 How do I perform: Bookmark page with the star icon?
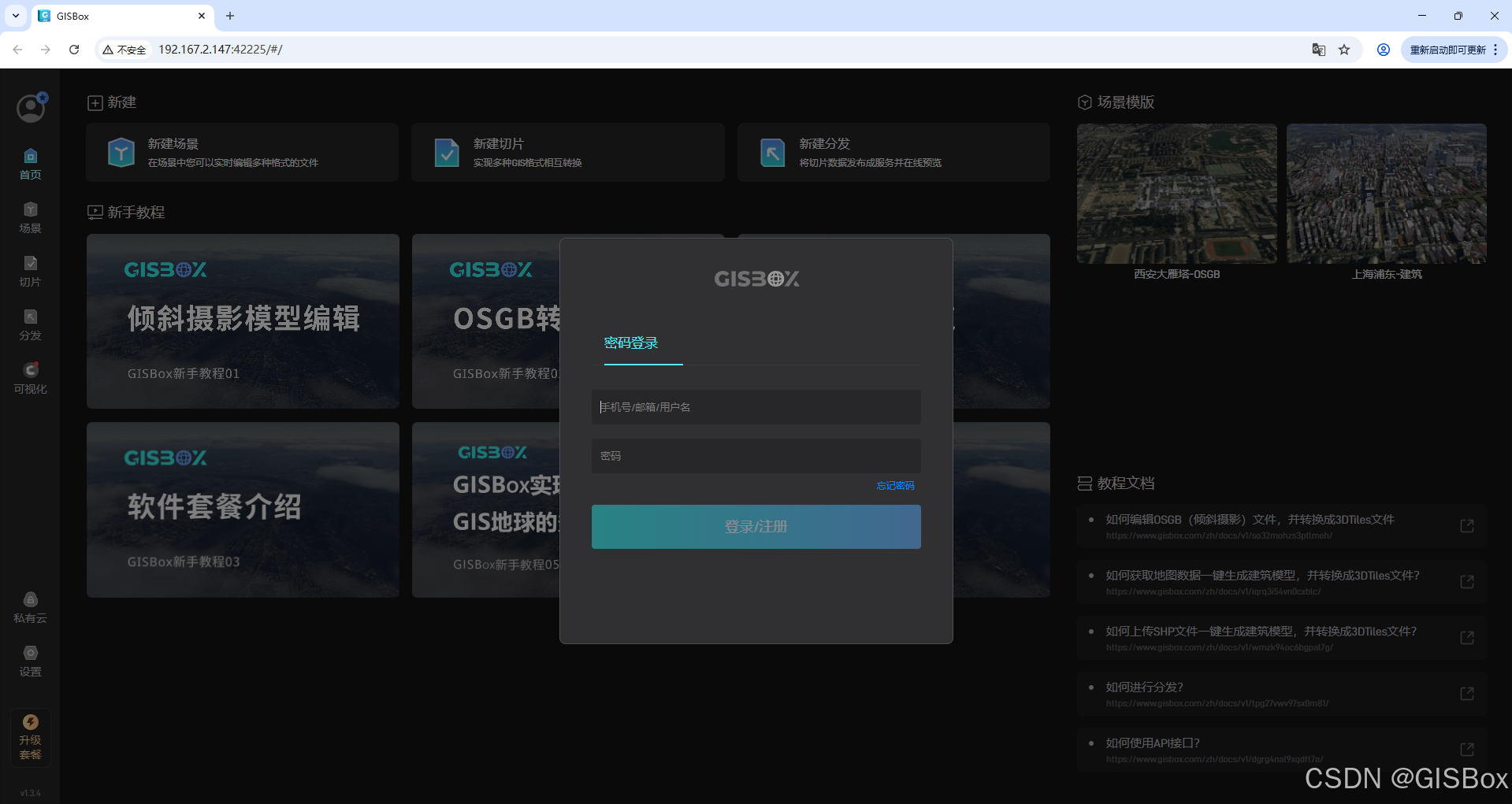click(x=1344, y=50)
